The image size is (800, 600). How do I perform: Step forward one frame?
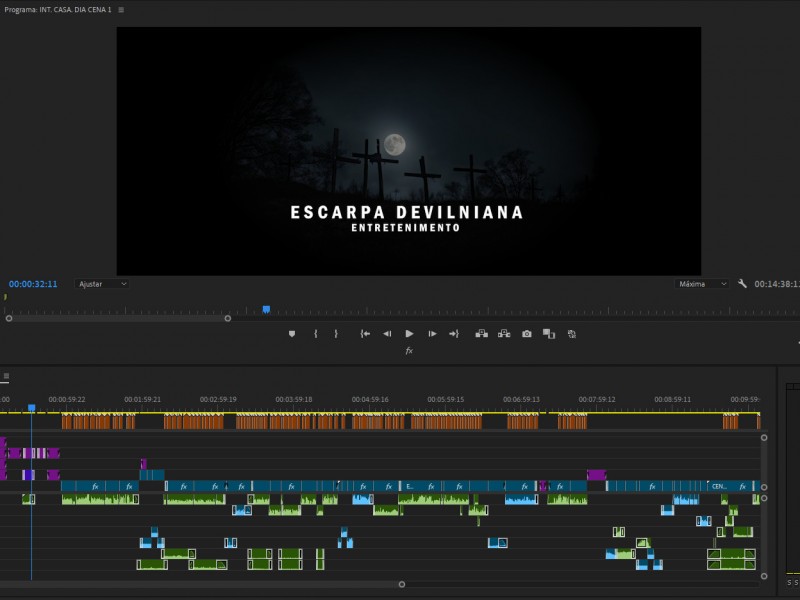coord(431,334)
